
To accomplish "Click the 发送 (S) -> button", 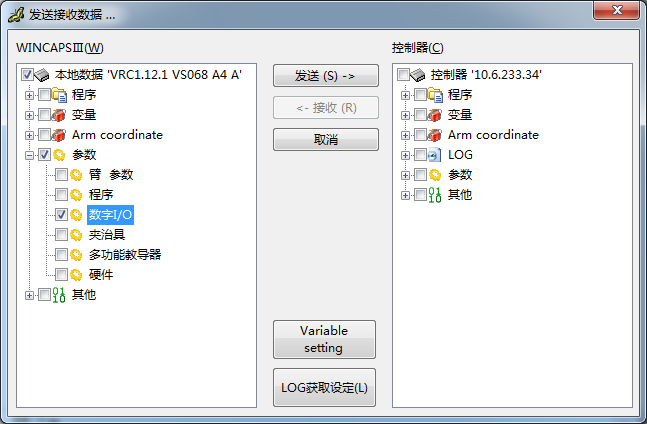I will click(326, 76).
